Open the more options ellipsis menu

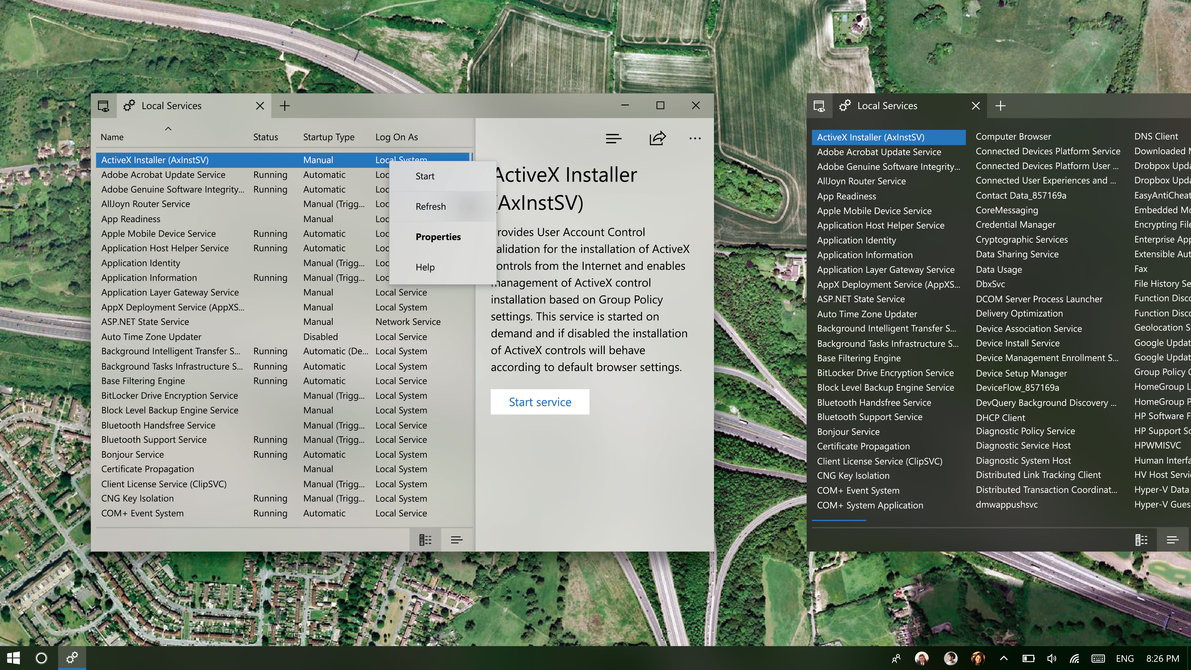[x=695, y=138]
